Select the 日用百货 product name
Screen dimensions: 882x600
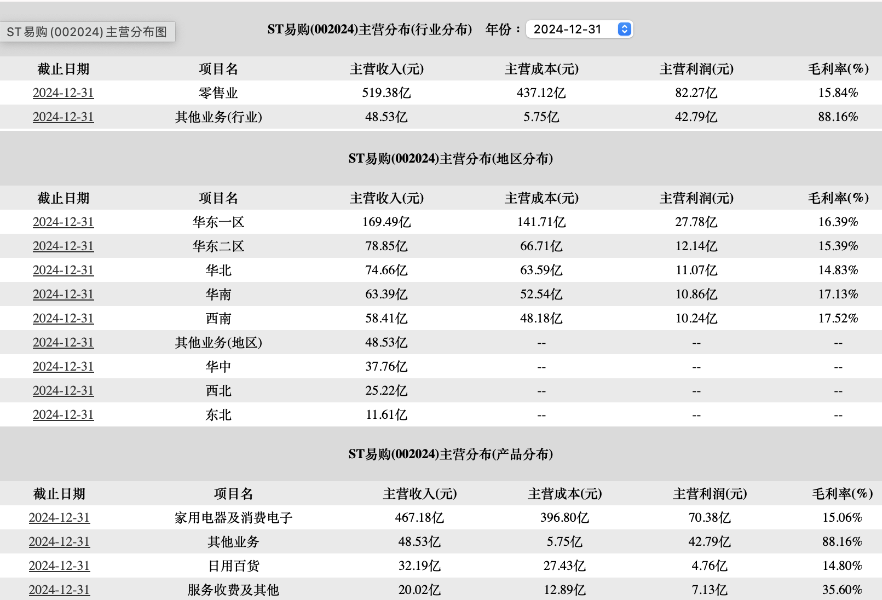point(233,566)
